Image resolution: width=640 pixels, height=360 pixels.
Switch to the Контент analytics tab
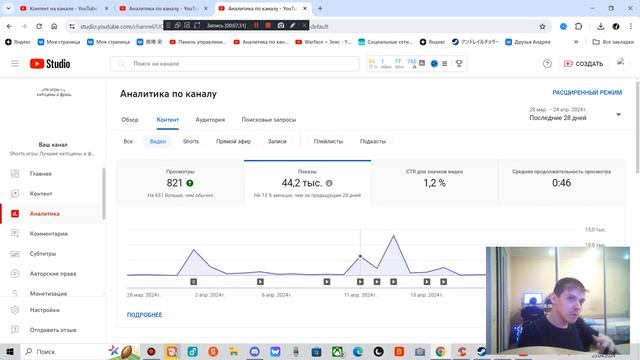168,120
